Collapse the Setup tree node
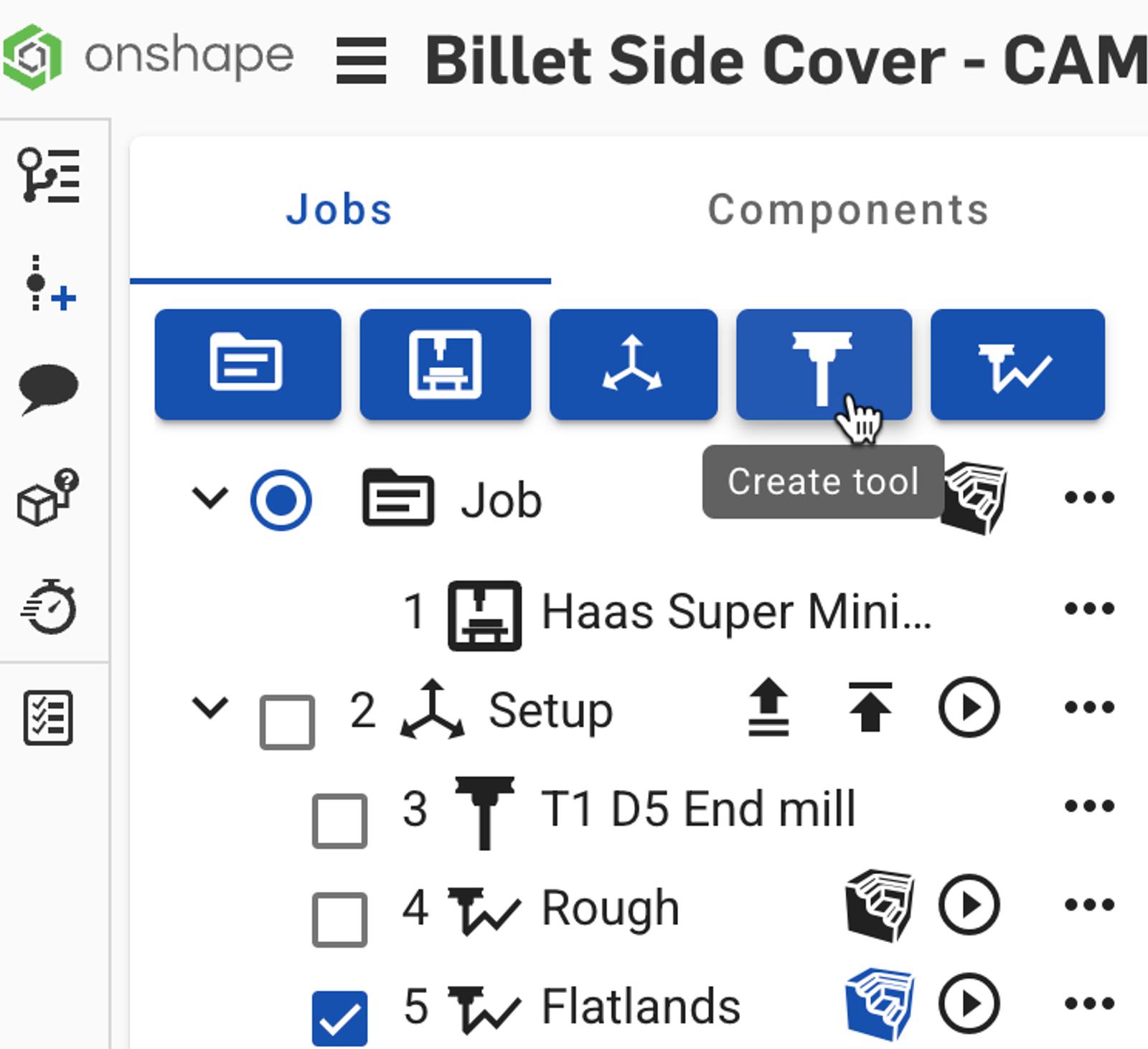The height and width of the screenshot is (1049, 1148). [210, 707]
